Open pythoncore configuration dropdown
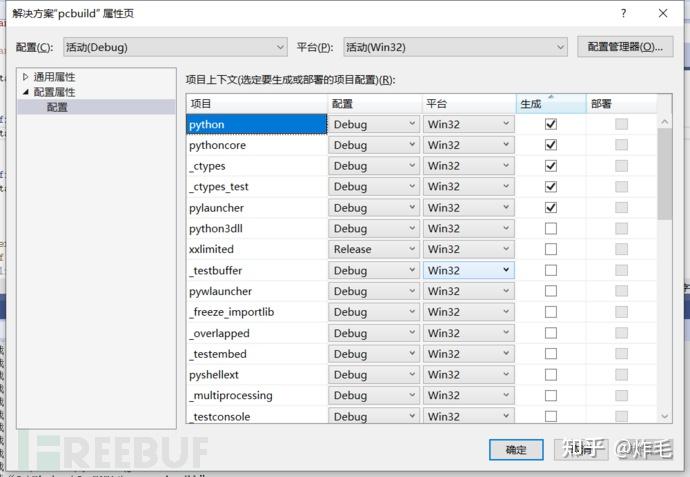This screenshot has width=690, height=477. [374, 145]
